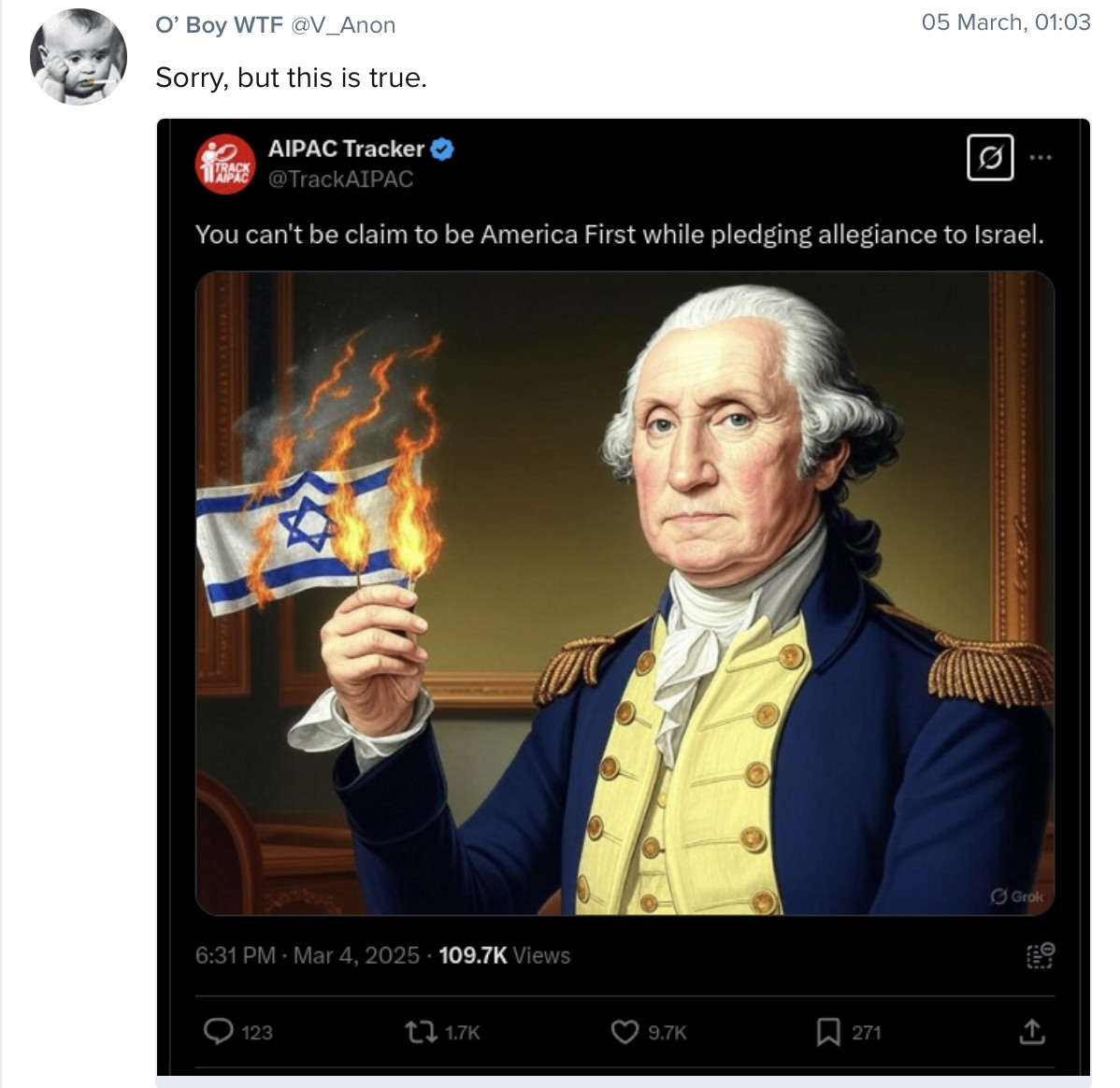Open the @V_Anon handle link
Image resolution: width=1120 pixels, height=1088 pixels.
343,25
